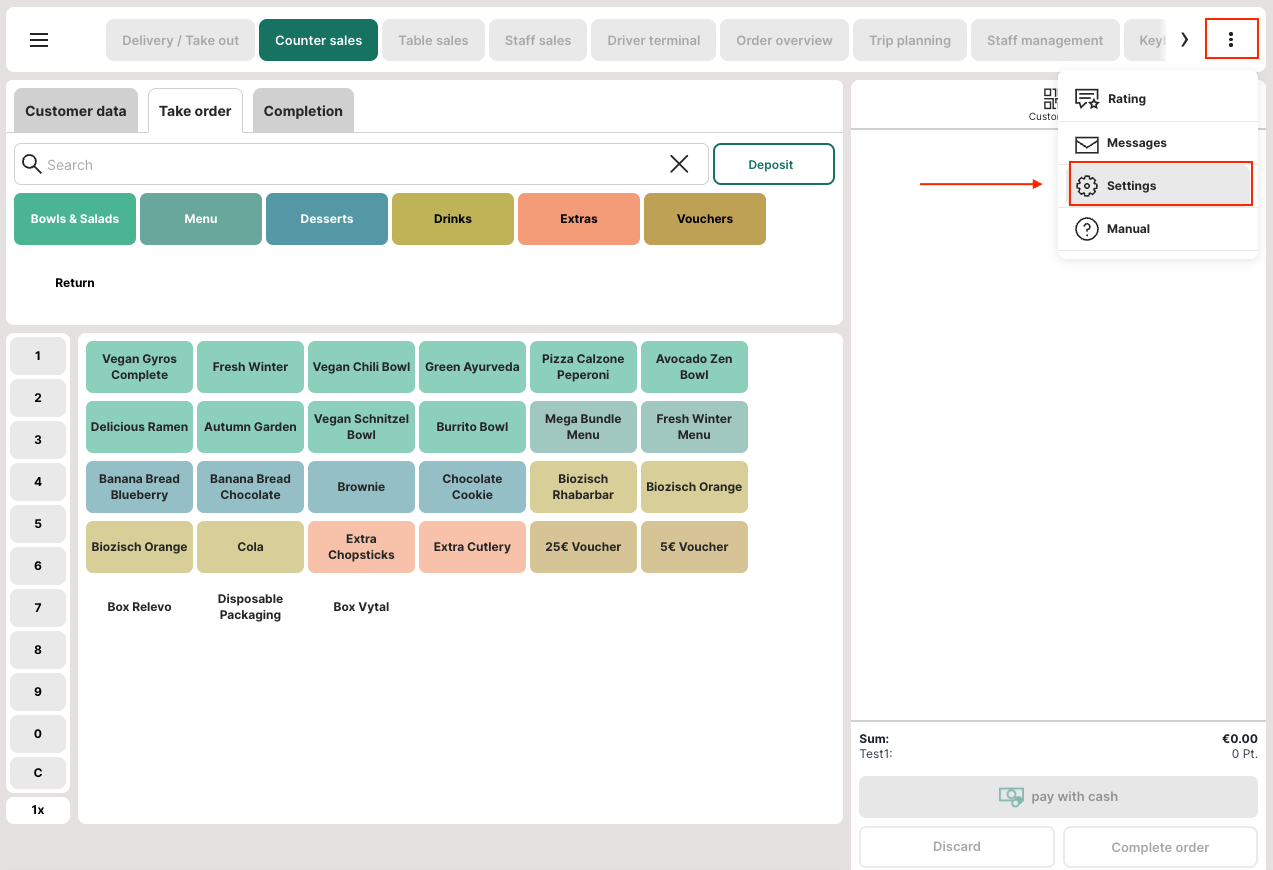Tap number 9 on the keypad

pos(38,692)
